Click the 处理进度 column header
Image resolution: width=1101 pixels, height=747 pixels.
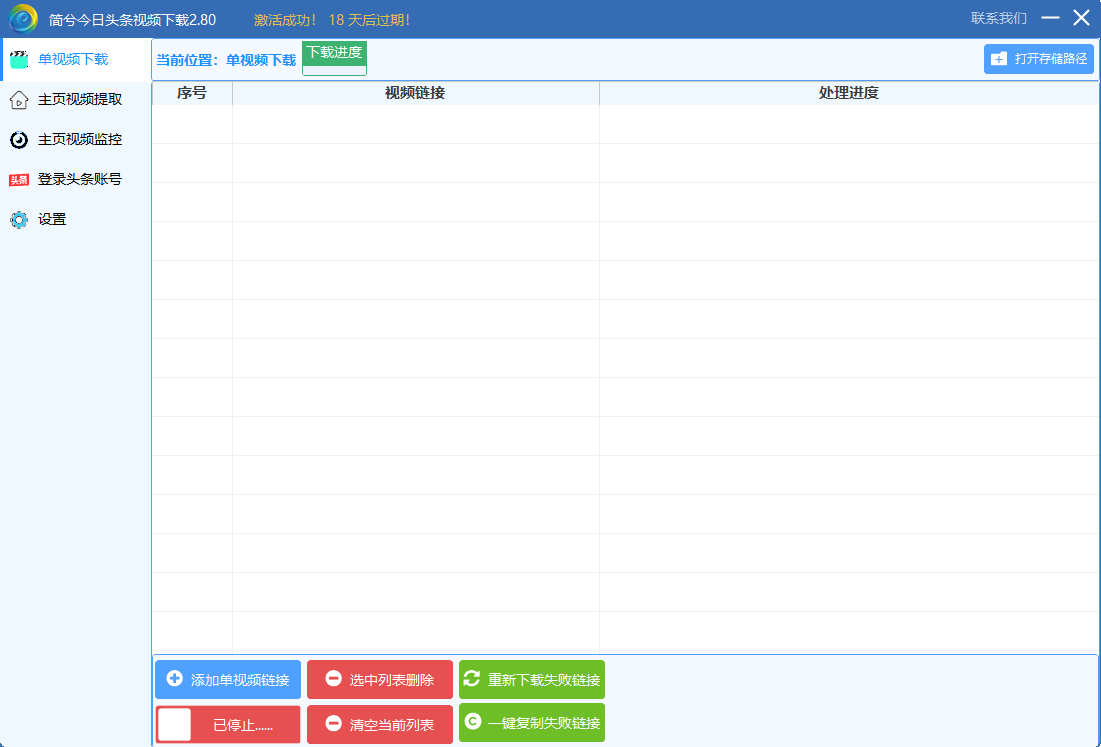[848, 93]
